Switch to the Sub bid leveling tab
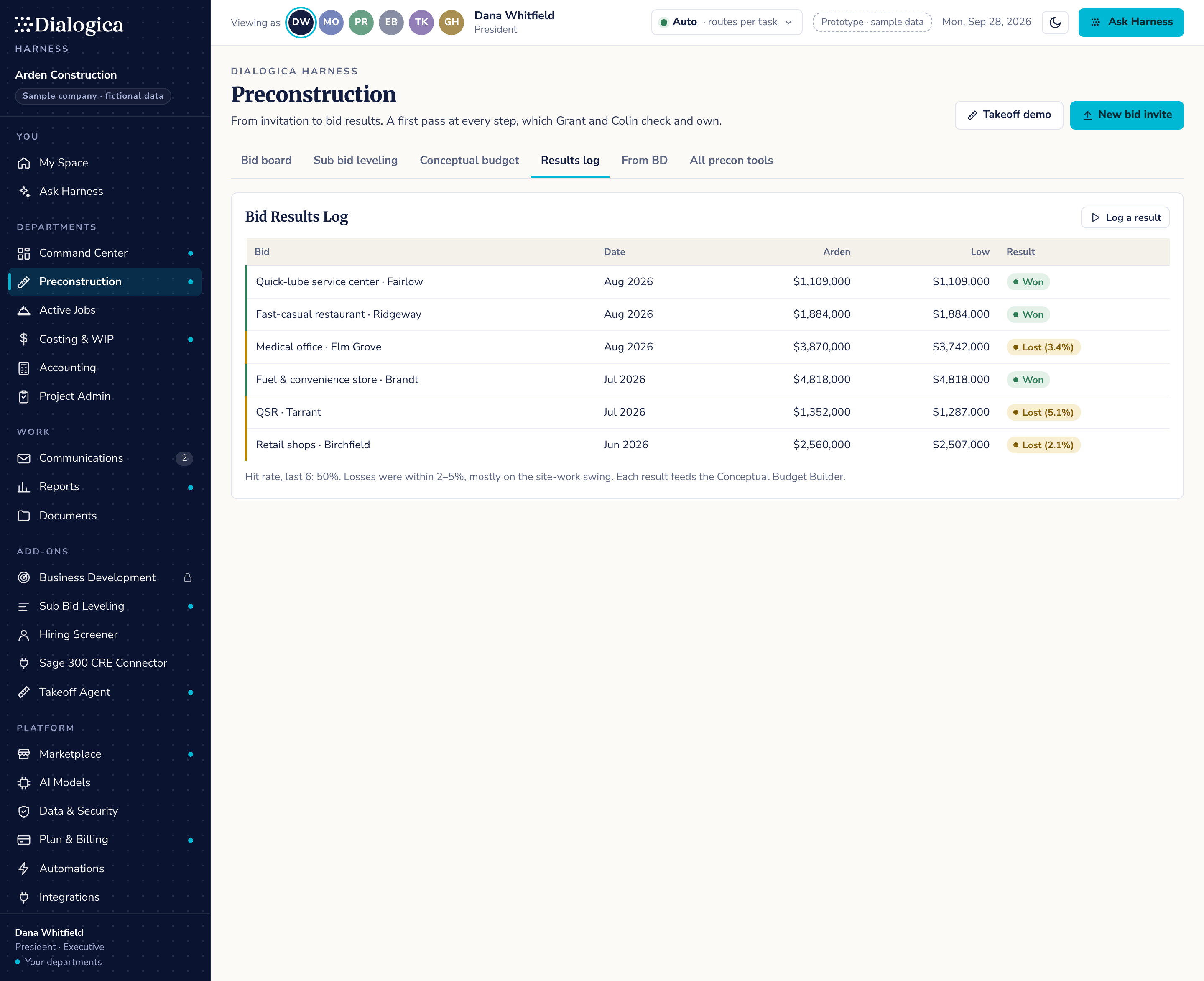This screenshot has width=1204, height=981. click(x=355, y=161)
